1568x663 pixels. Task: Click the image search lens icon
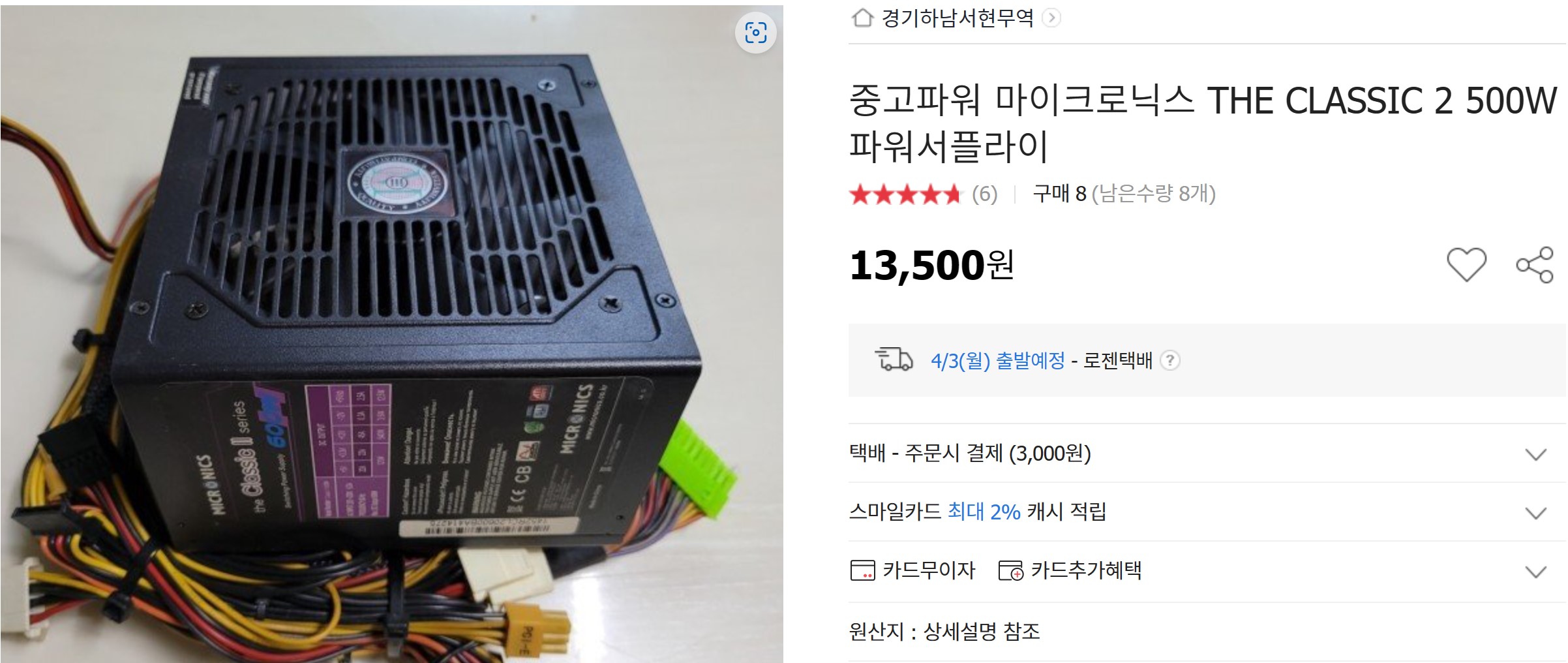(755, 32)
